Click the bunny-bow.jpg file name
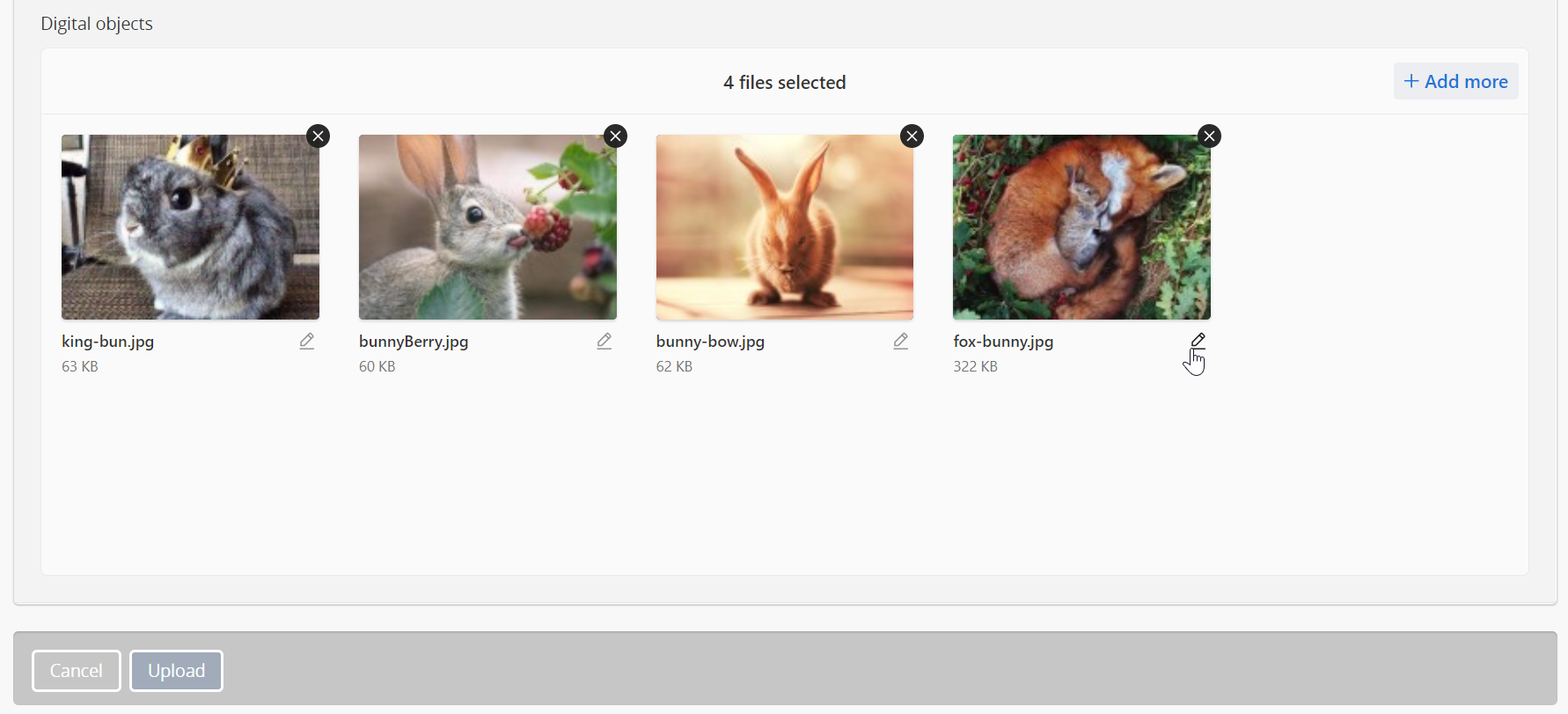The width and height of the screenshot is (1568, 714). [x=710, y=342]
